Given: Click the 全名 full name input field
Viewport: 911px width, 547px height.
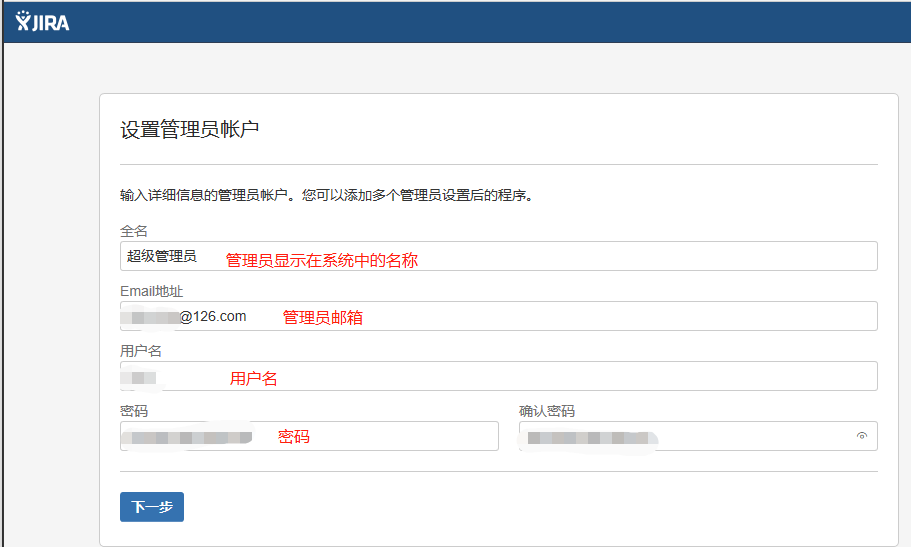Looking at the screenshot, I should [498, 256].
